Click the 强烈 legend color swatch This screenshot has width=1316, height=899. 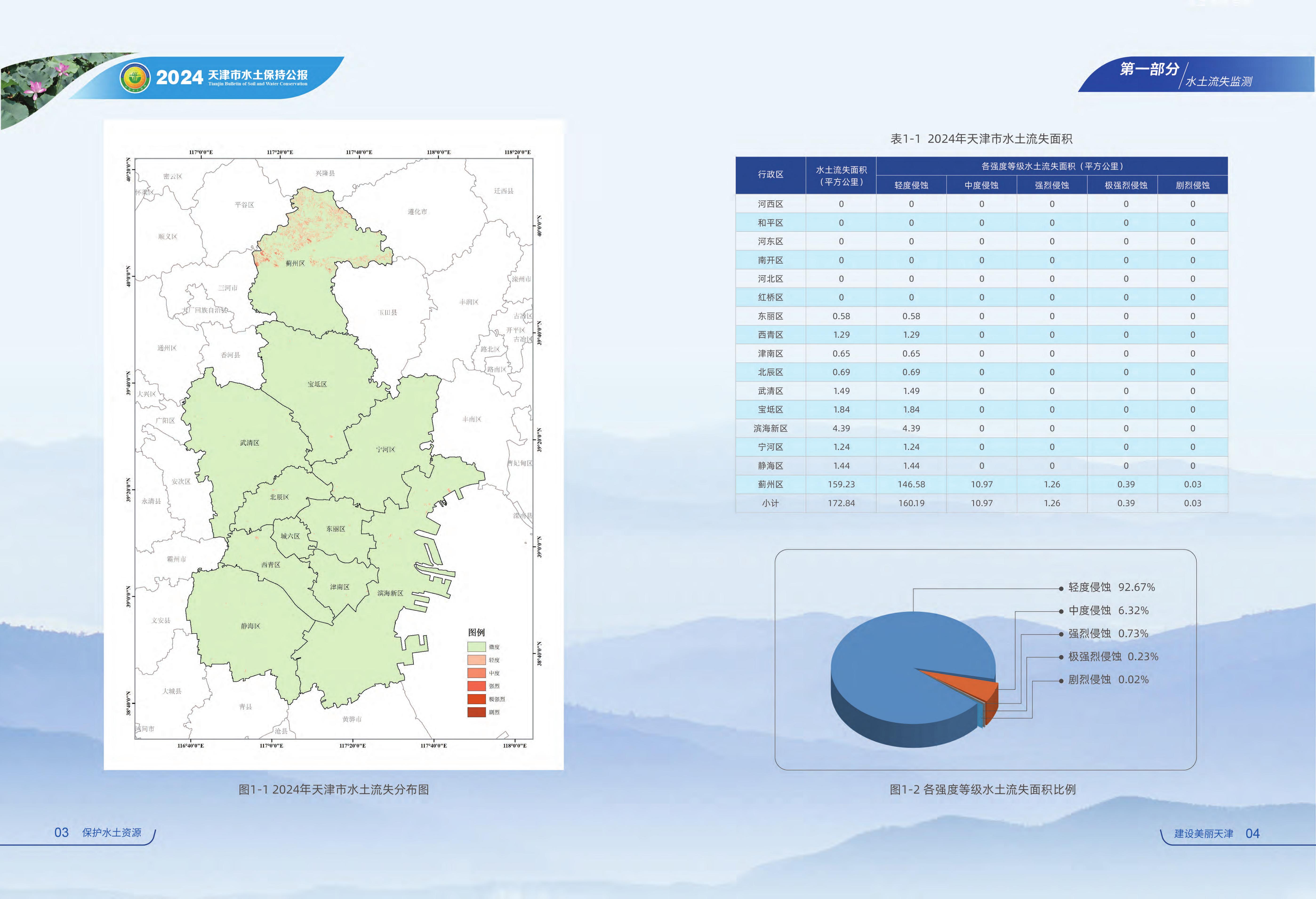pyautogui.click(x=476, y=686)
